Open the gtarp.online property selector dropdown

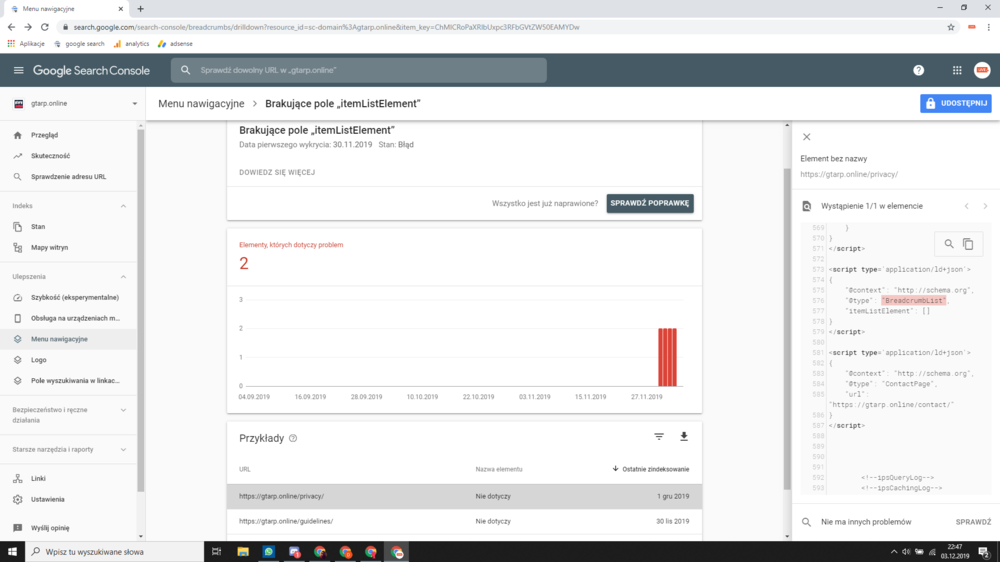(134, 104)
